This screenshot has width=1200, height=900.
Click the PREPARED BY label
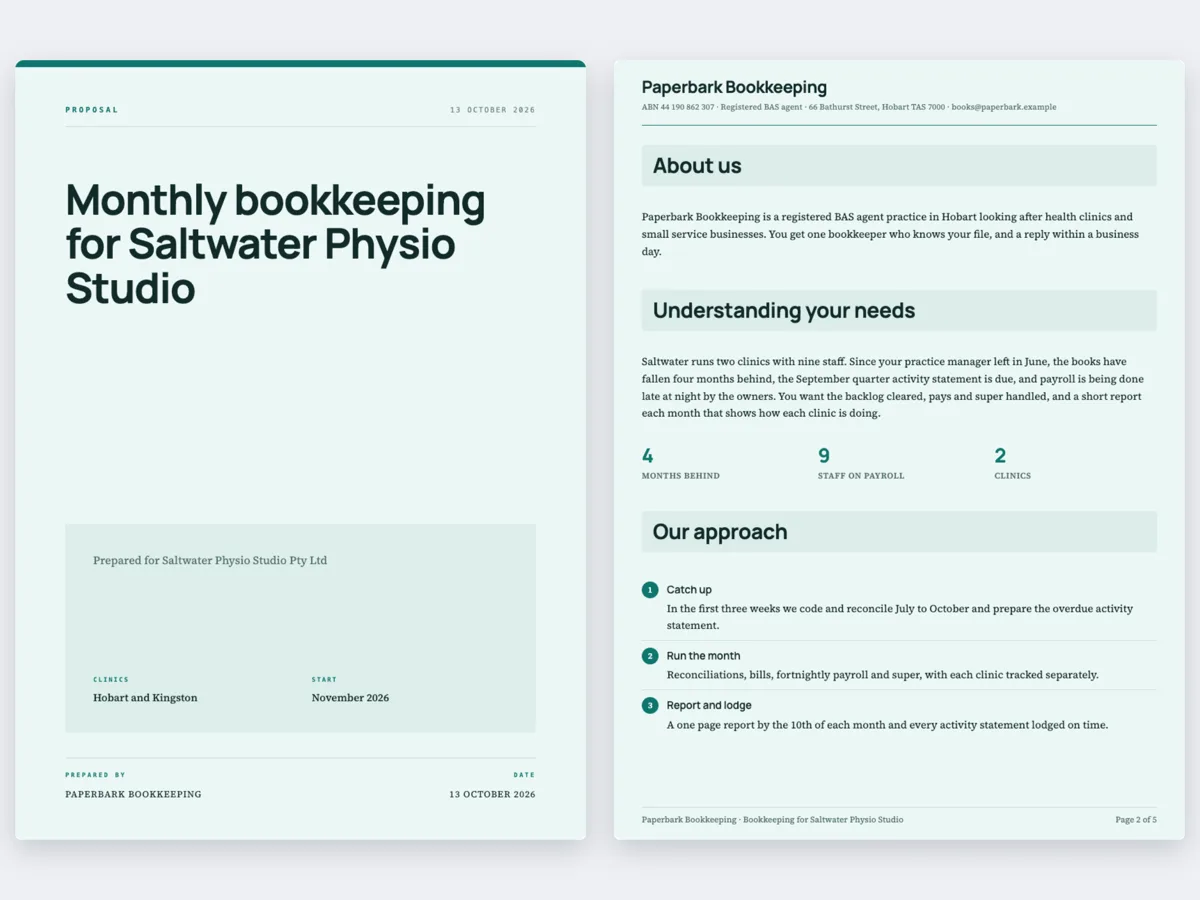[96, 775]
